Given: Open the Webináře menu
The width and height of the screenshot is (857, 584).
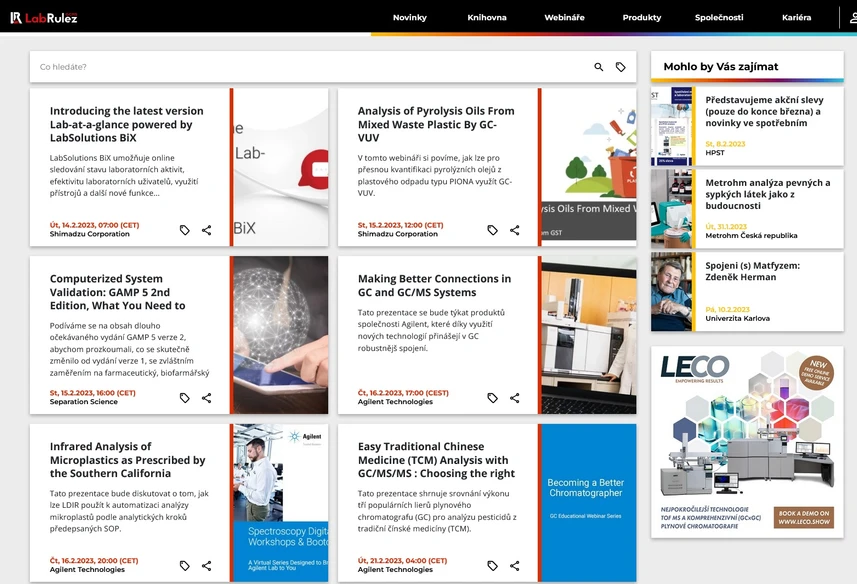Looking at the screenshot, I should (x=564, y=17).
